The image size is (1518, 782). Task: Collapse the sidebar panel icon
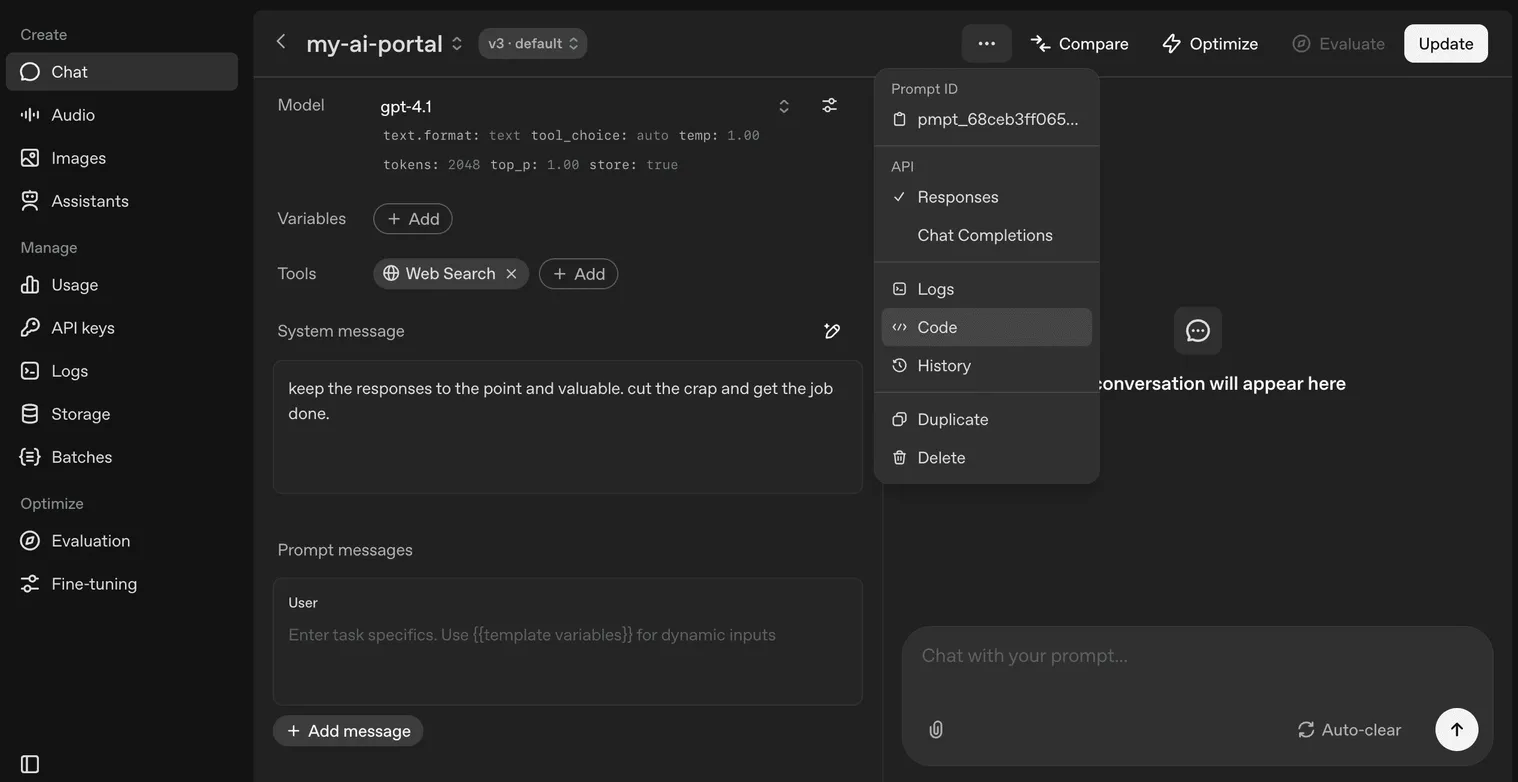[x=30, y=764]
